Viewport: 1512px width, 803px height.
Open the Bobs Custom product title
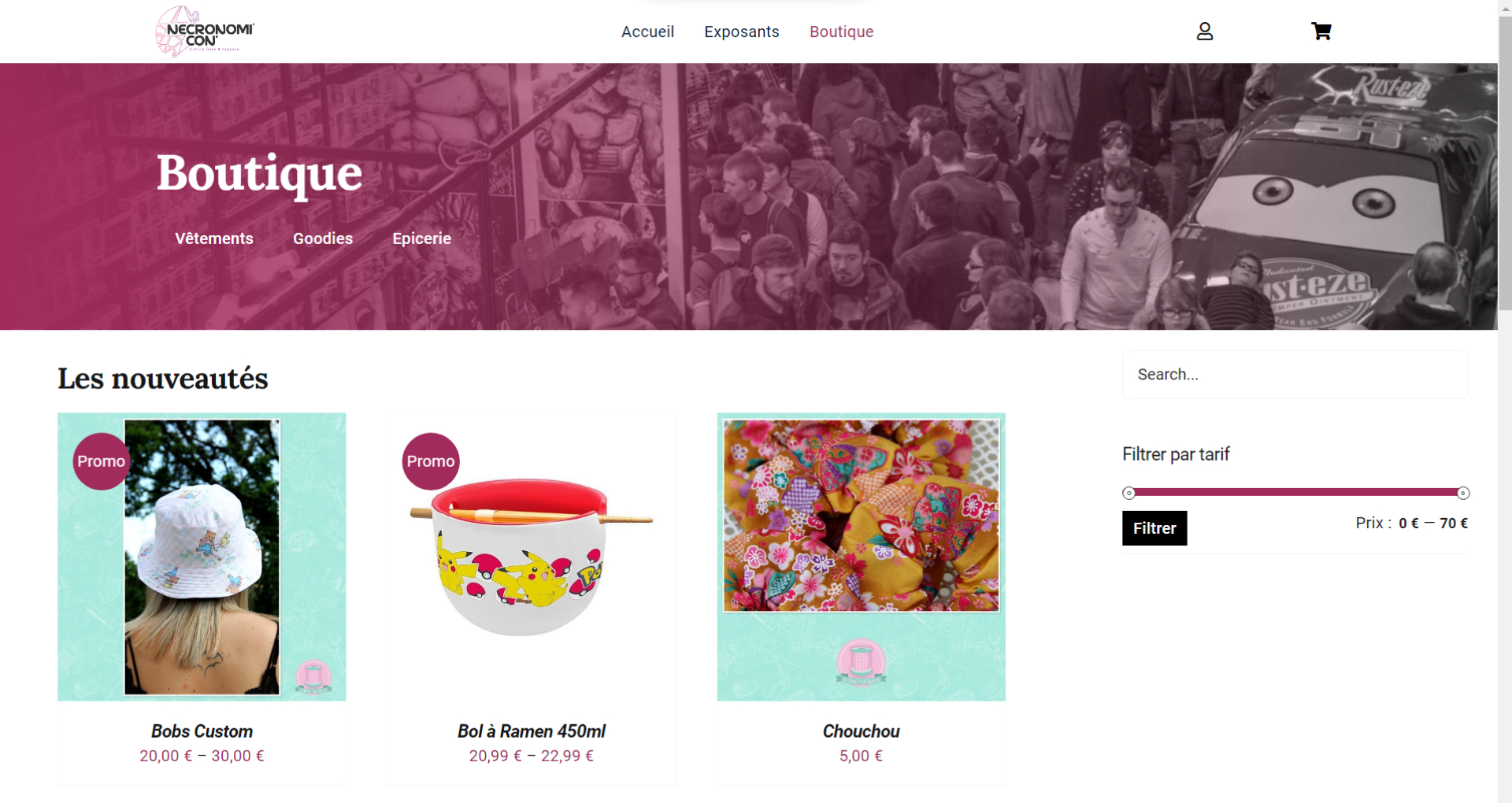(x=202, y=731)
